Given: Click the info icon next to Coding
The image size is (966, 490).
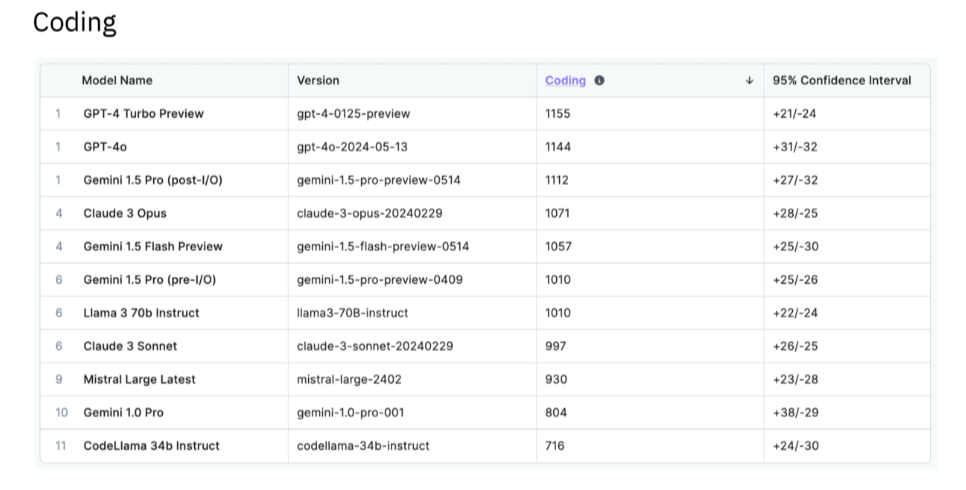Looking at the screenshot, I should point(599,81).
